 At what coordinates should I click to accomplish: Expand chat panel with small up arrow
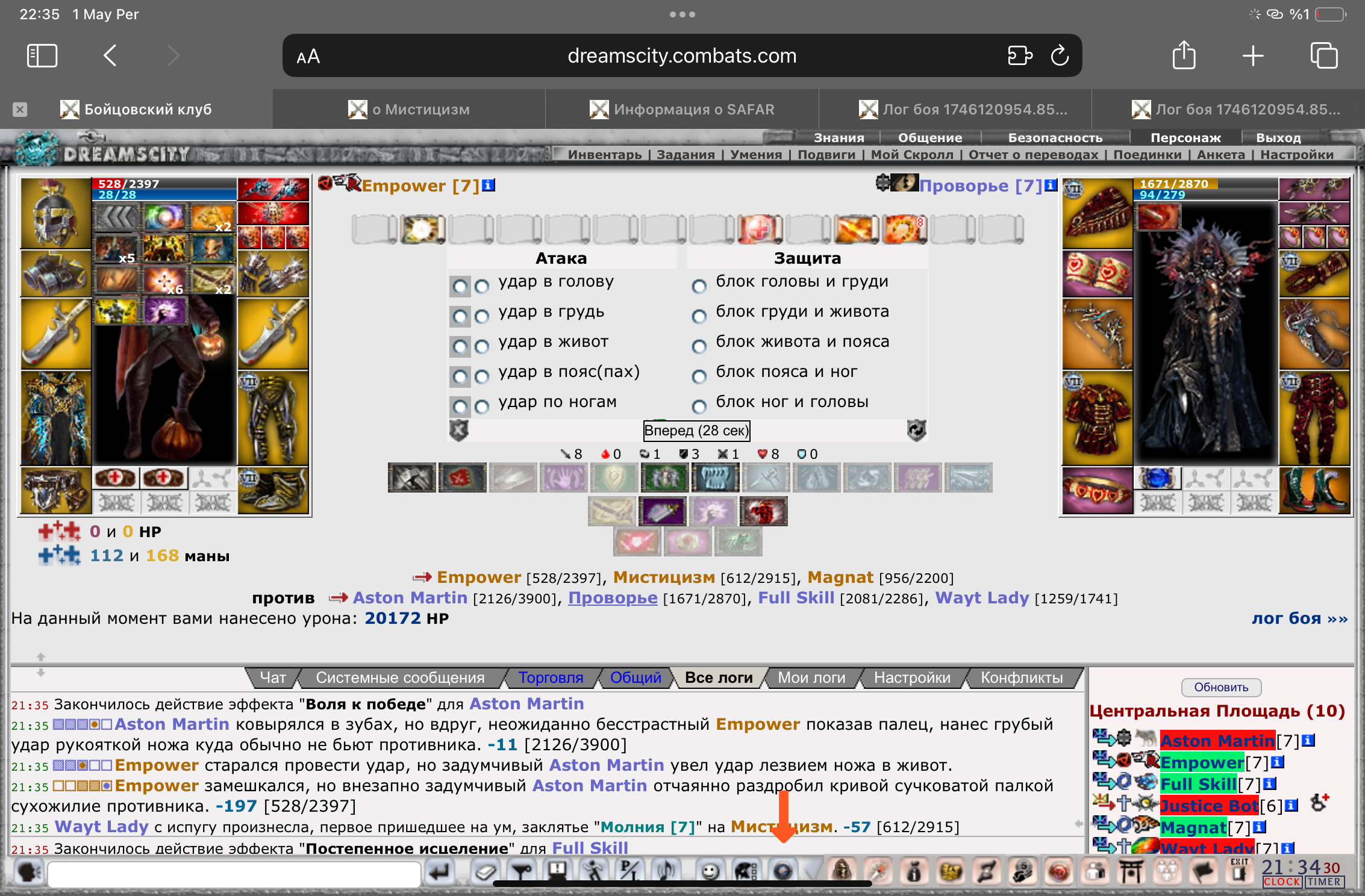[x=41, y=656]
